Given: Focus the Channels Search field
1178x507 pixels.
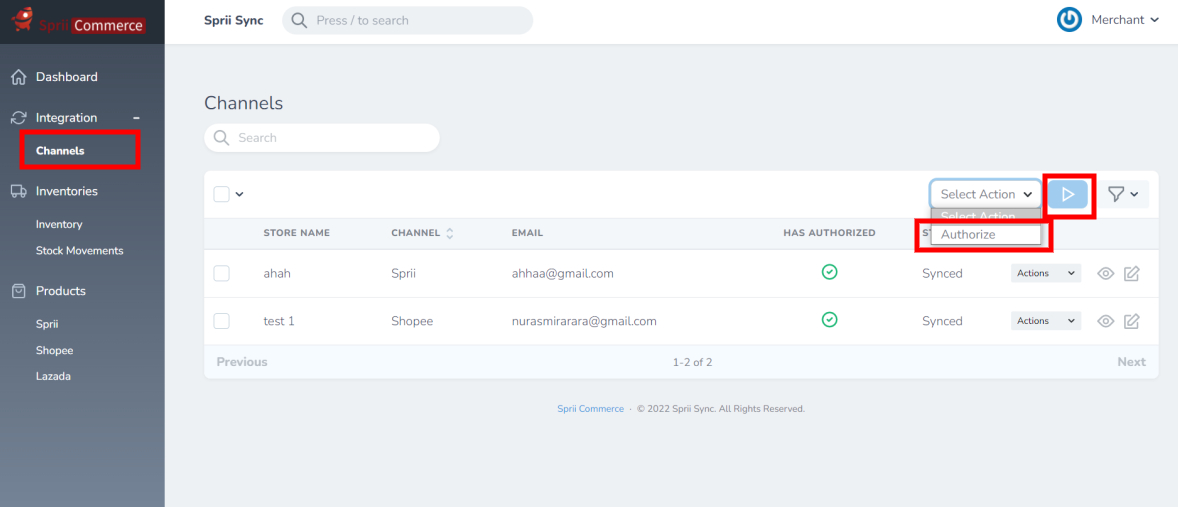Looking at the screenshot, I should pos(322,137).
